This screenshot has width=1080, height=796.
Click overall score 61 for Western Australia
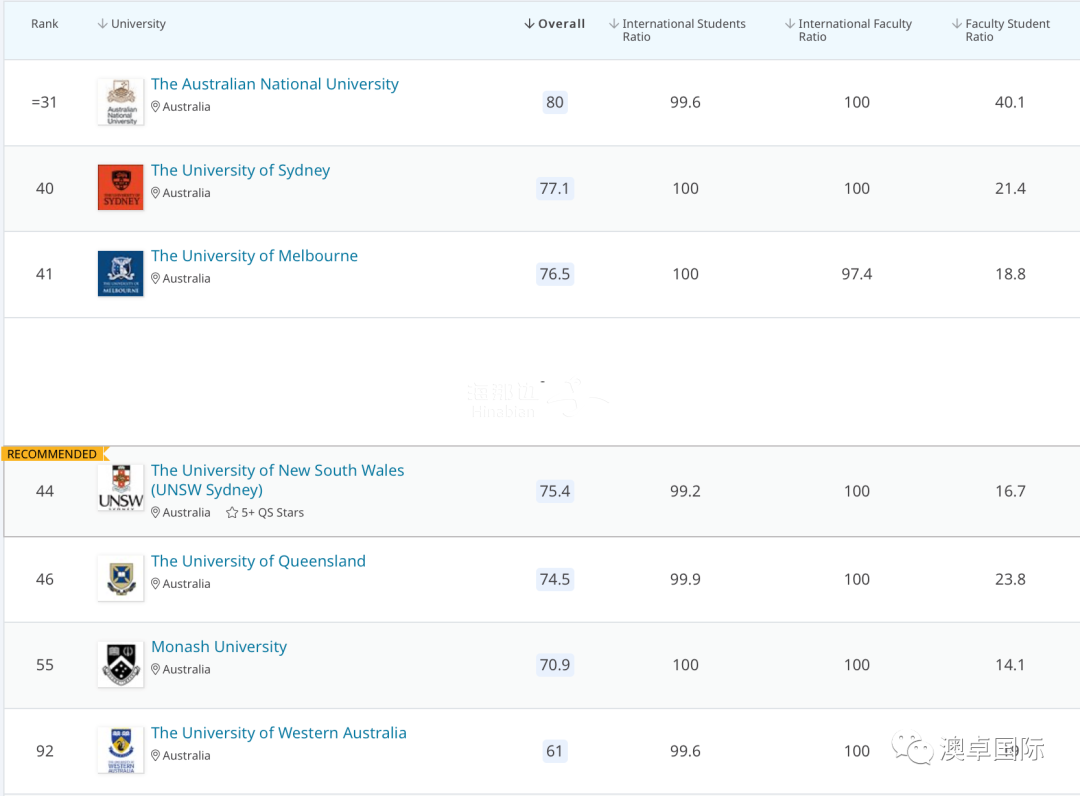pos(554,751)
